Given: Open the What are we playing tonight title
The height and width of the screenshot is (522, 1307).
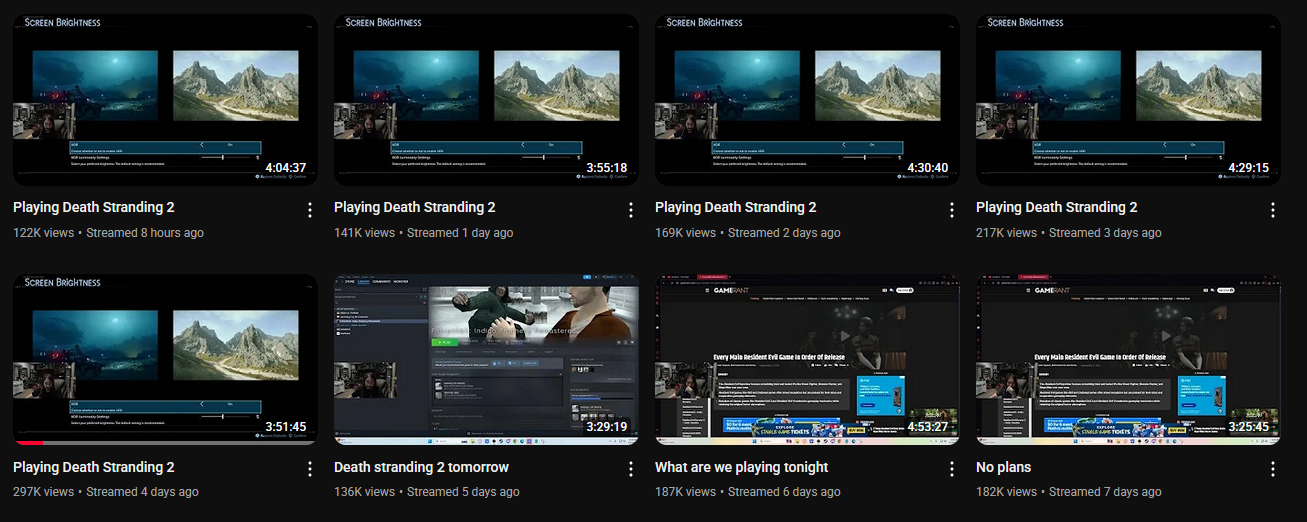Looking at the screenshot, I should 742,467.
